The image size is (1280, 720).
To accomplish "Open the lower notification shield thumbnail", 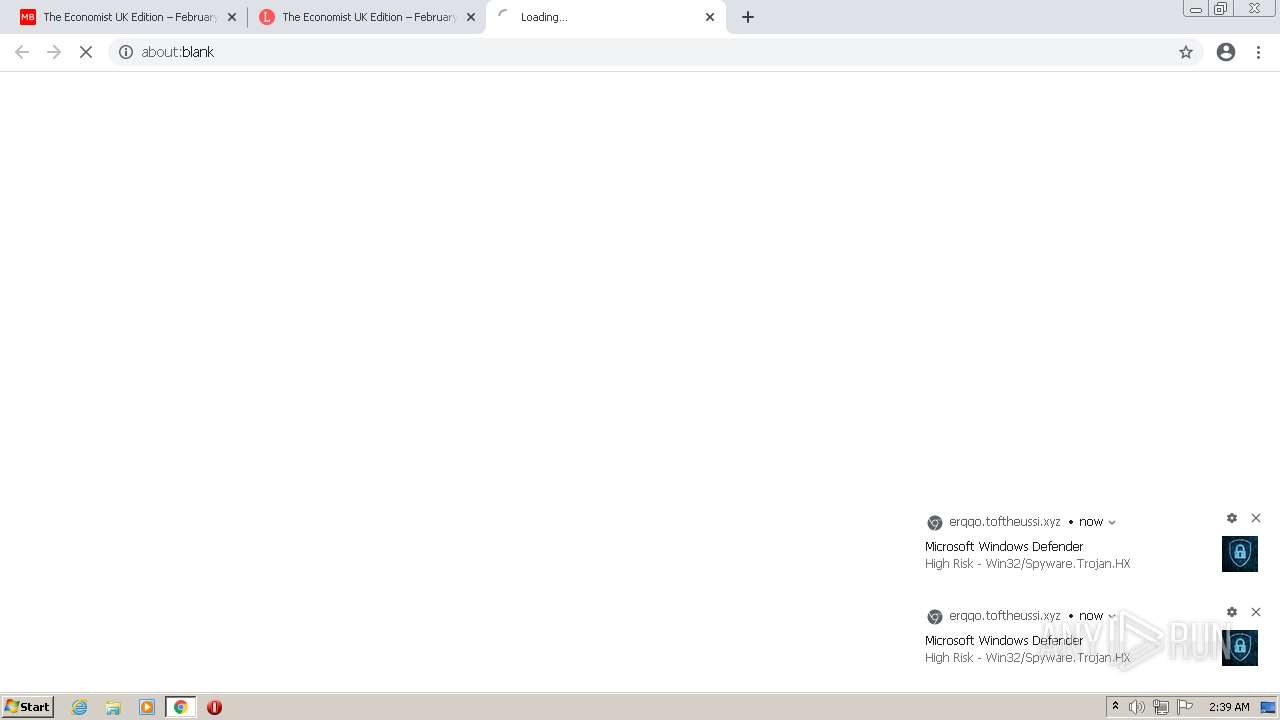I will [x=1240, y=648].
